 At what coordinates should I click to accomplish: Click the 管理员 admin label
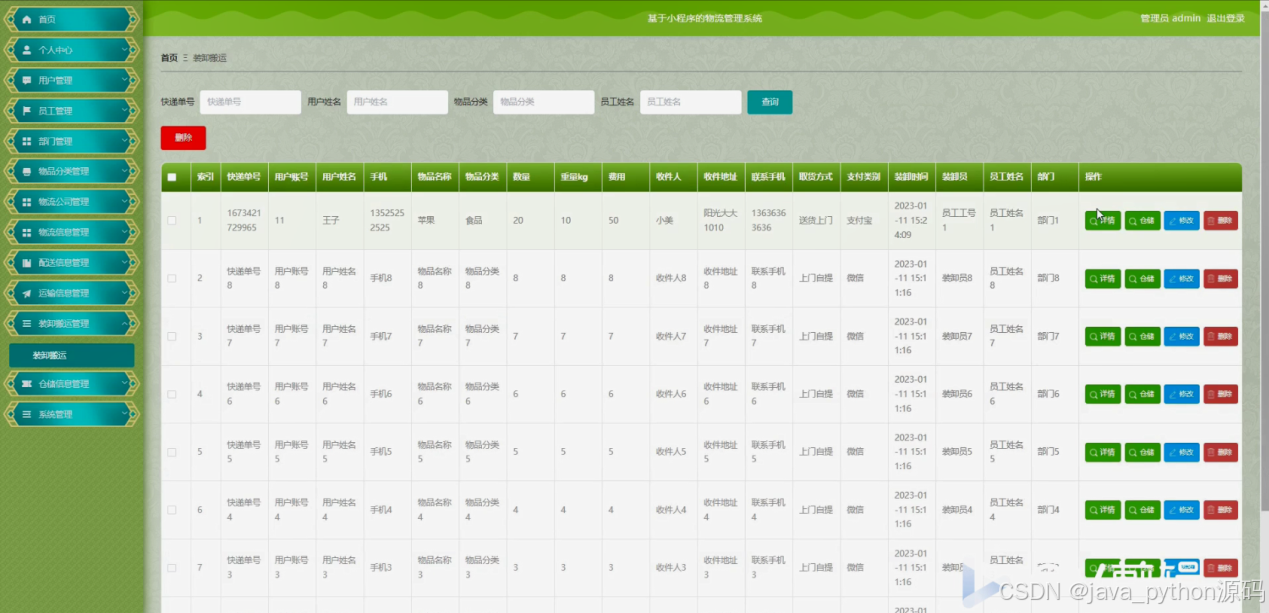[1170, 18]
